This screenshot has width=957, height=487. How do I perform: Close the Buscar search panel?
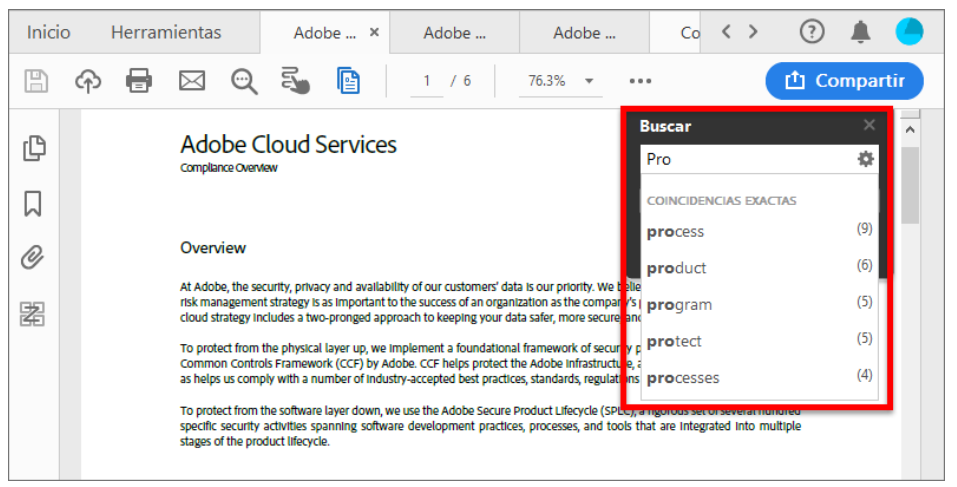869,125
